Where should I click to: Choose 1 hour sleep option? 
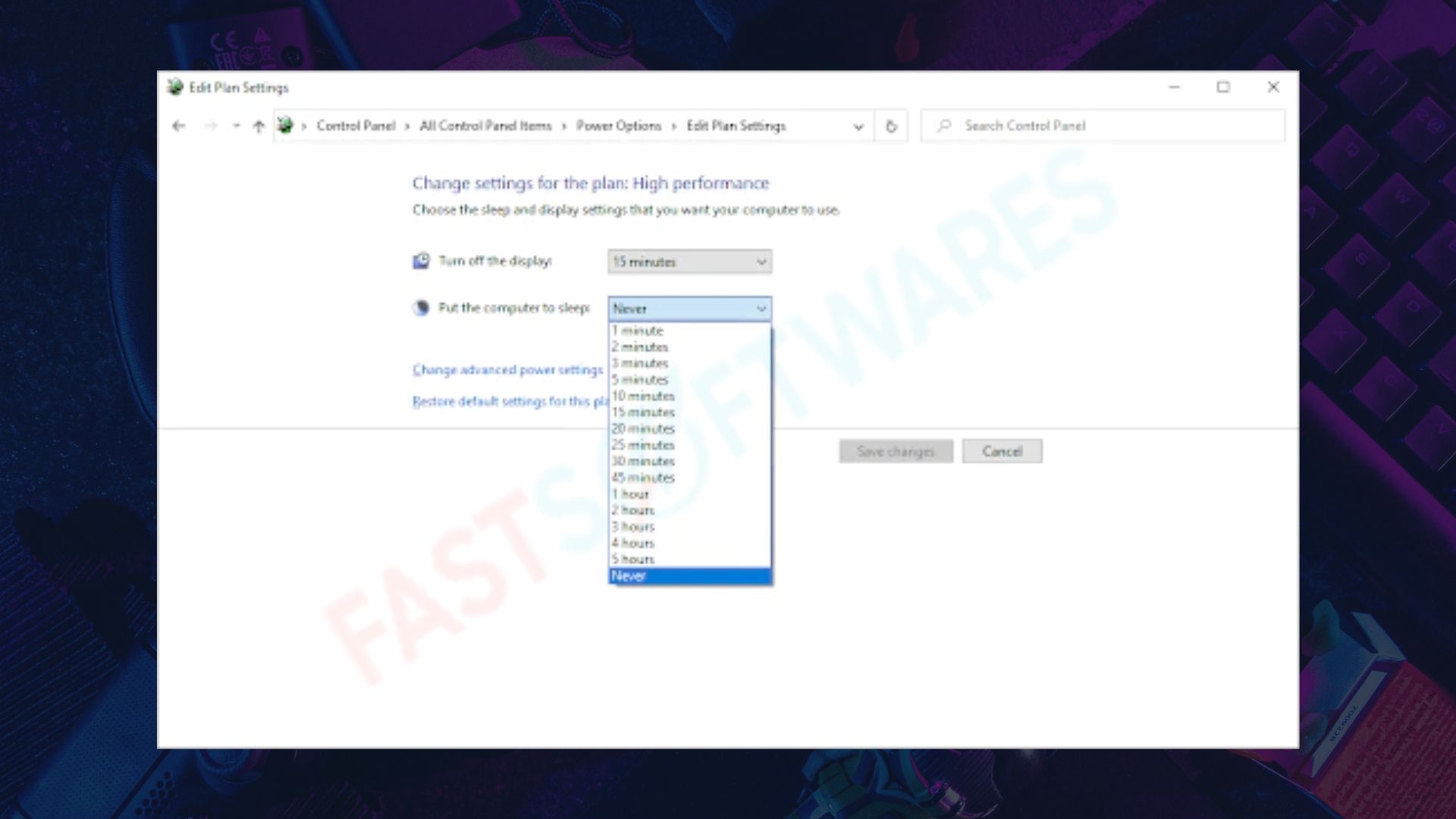pyautogui.click(x=689, y=494)
